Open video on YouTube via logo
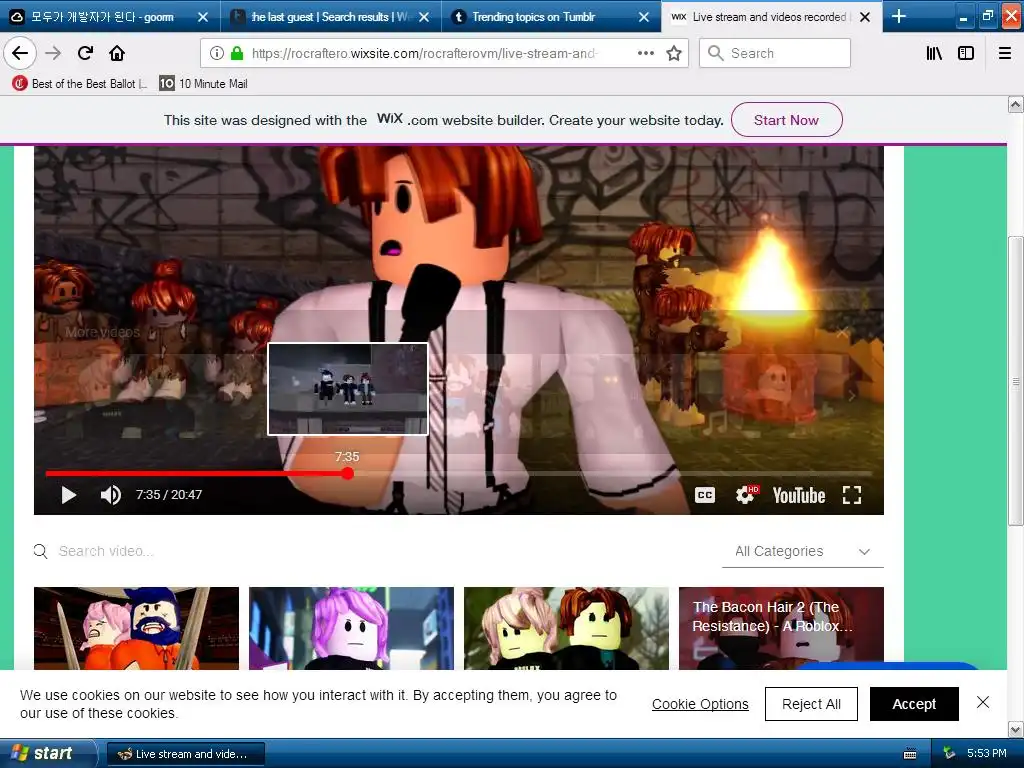The height and width of the screenshot is (768, 1024). tap(799, 496)
